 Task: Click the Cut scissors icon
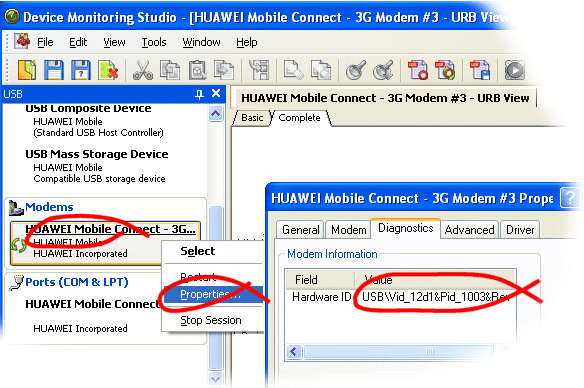pyautogui.click(x=143, y=70)
